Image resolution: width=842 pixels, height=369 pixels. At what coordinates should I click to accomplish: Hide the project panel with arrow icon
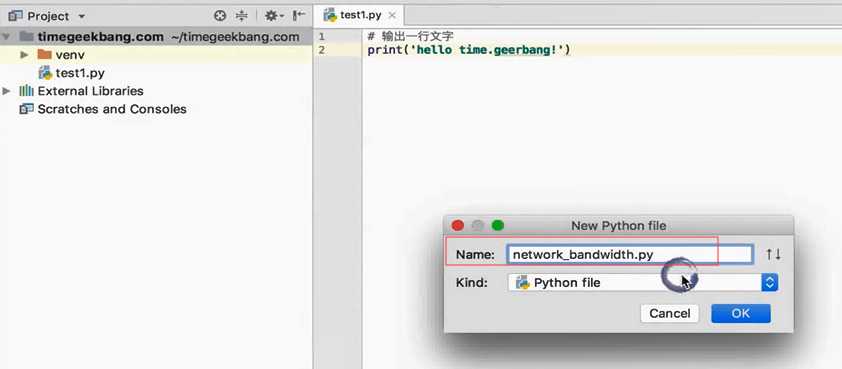[x=299, y=16]
